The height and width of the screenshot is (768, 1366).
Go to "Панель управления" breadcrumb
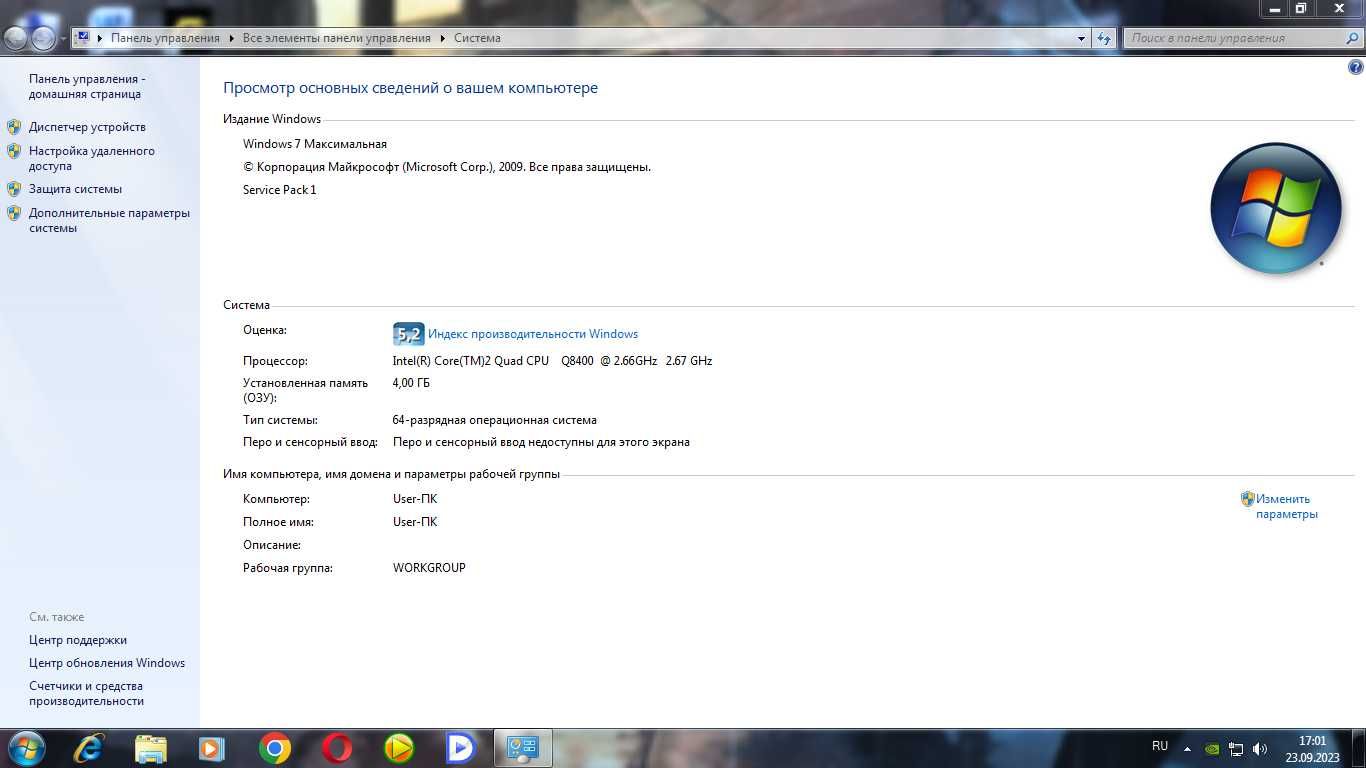click(165, 38)
